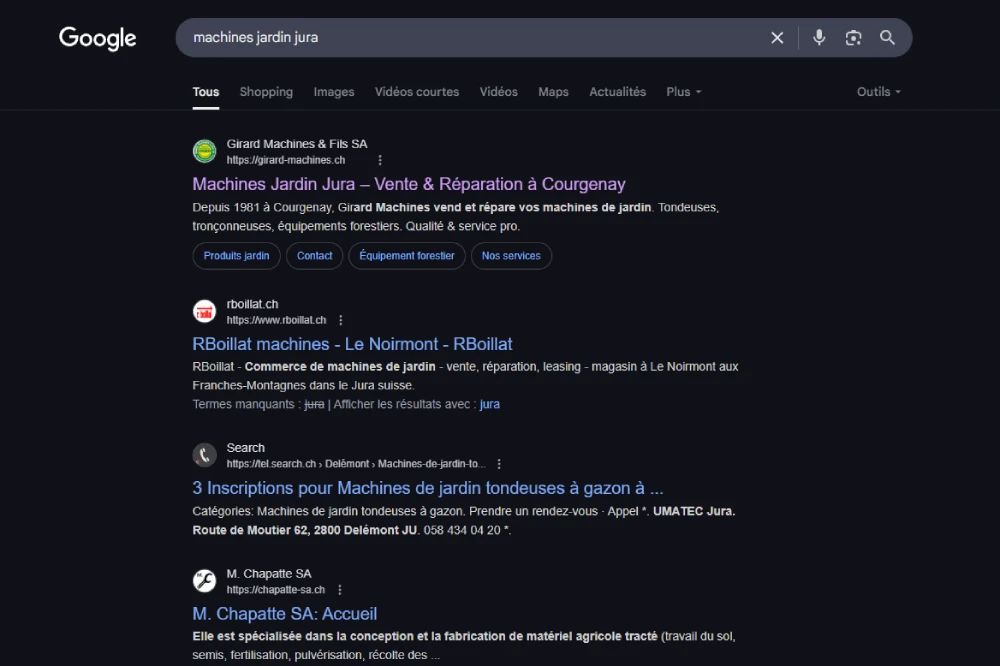Switch to the Actualités tab
The image size is (1000, 666).
617,92
